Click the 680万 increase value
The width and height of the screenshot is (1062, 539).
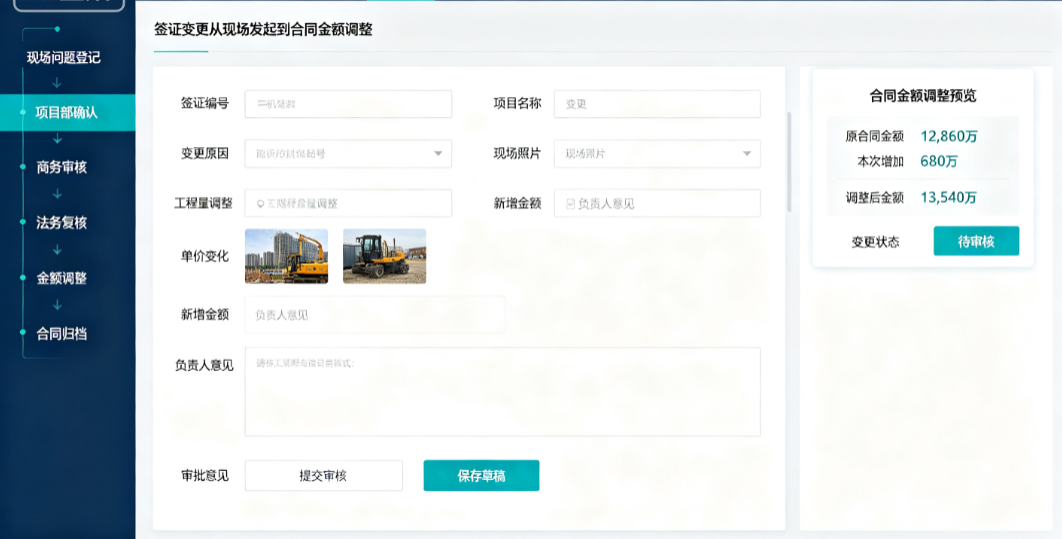(939, 161)
